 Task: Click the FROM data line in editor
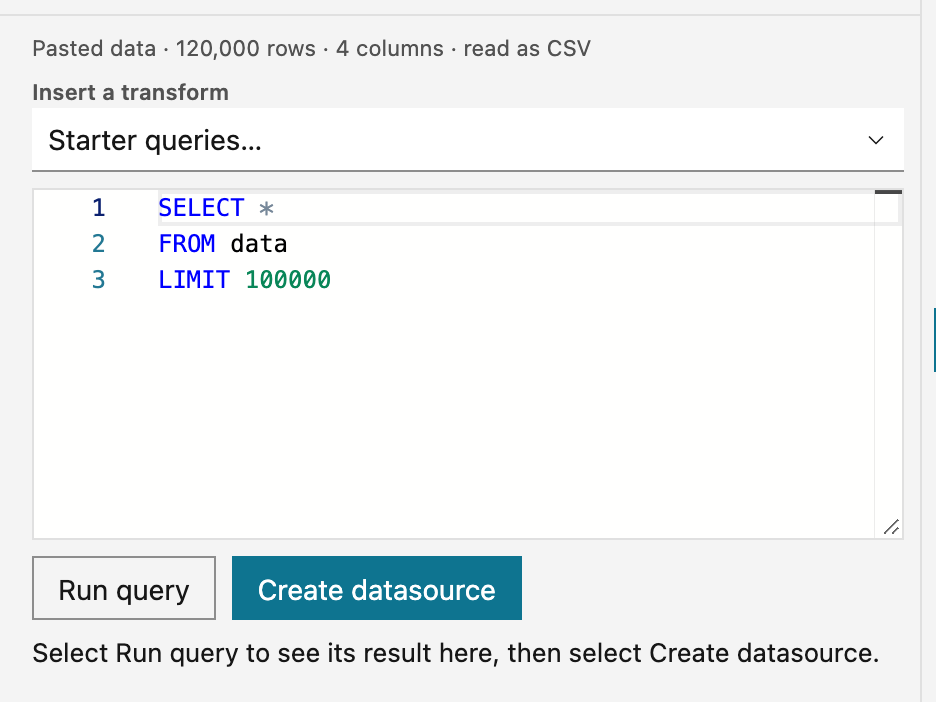tap(223, 244)
